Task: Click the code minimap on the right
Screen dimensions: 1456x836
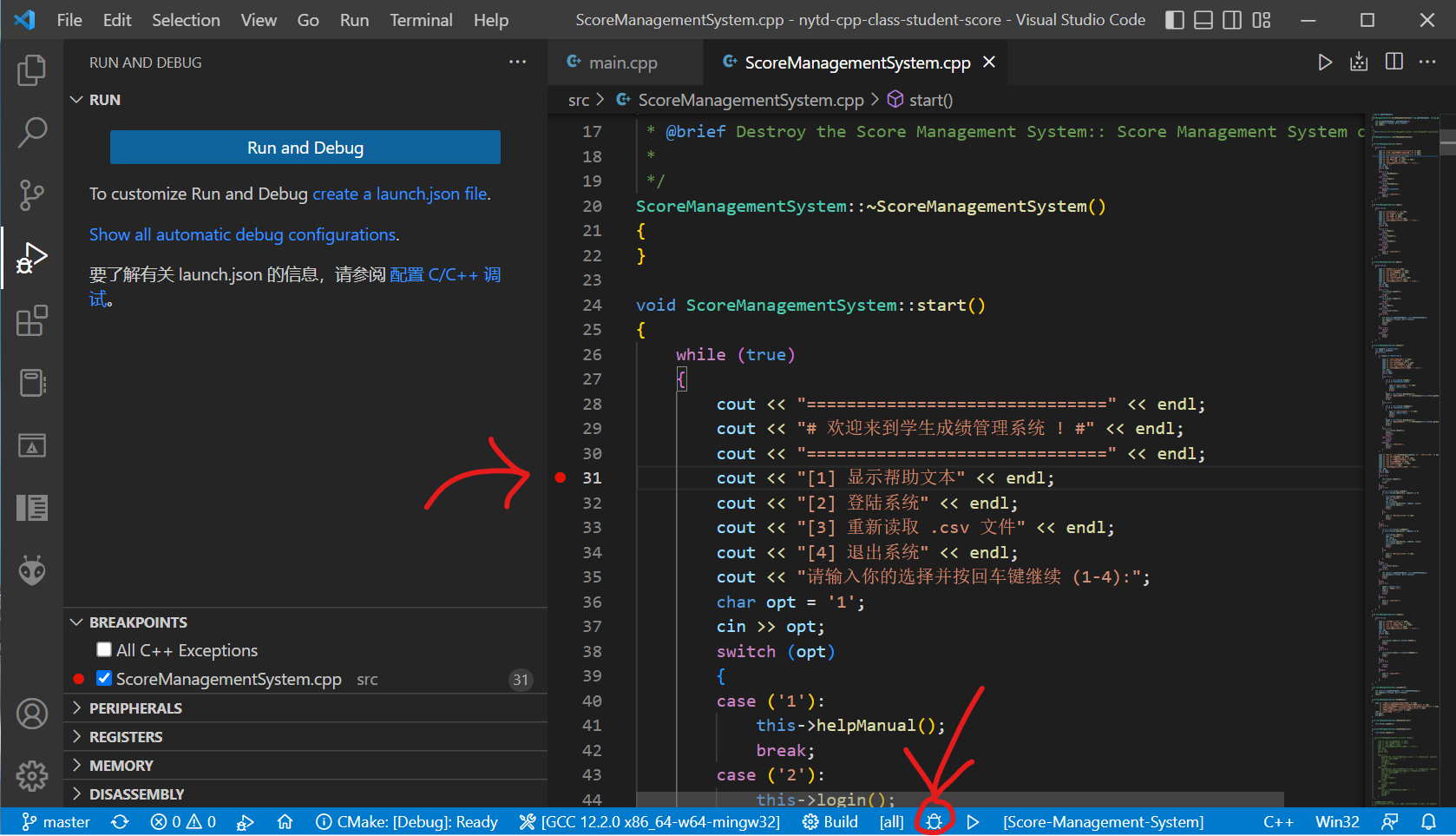Action: click(1400, 434)
